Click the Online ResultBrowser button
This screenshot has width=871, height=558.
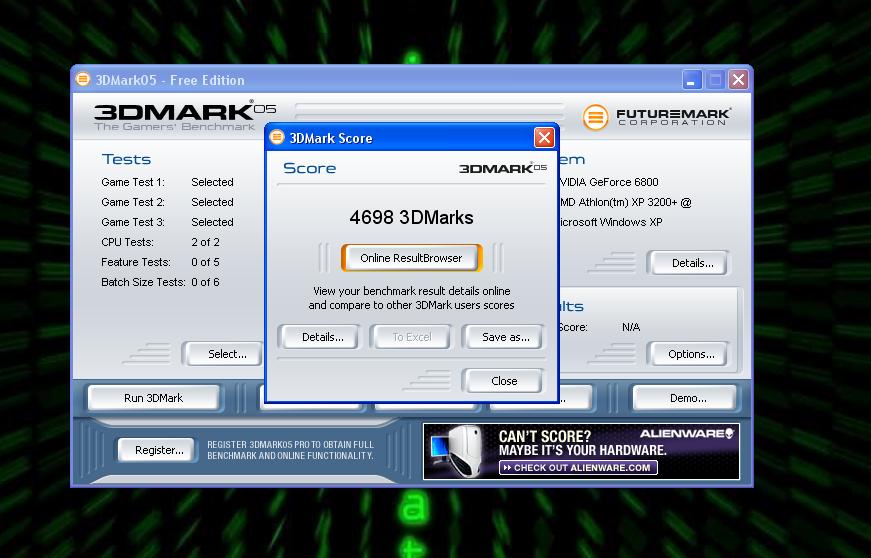click(411, 258)
